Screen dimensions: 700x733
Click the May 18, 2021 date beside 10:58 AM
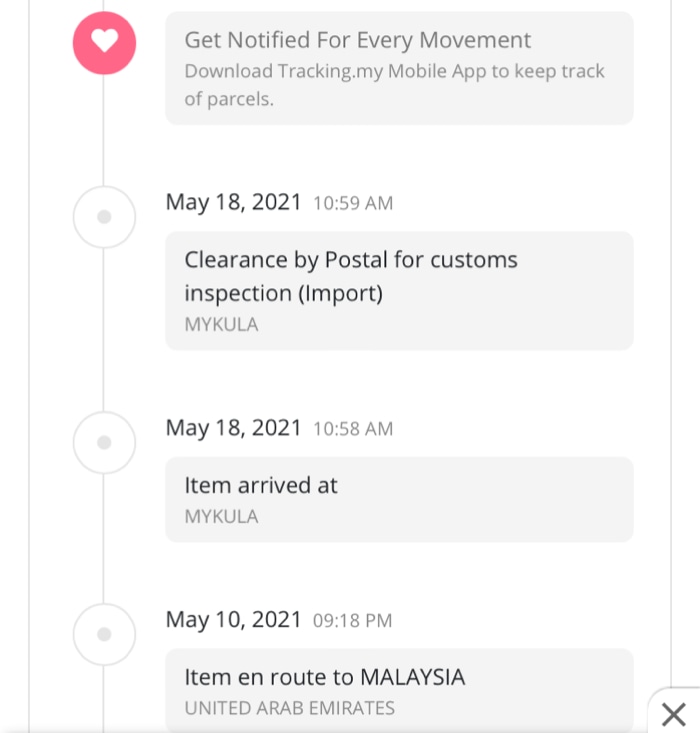click(x=233, y=428)
